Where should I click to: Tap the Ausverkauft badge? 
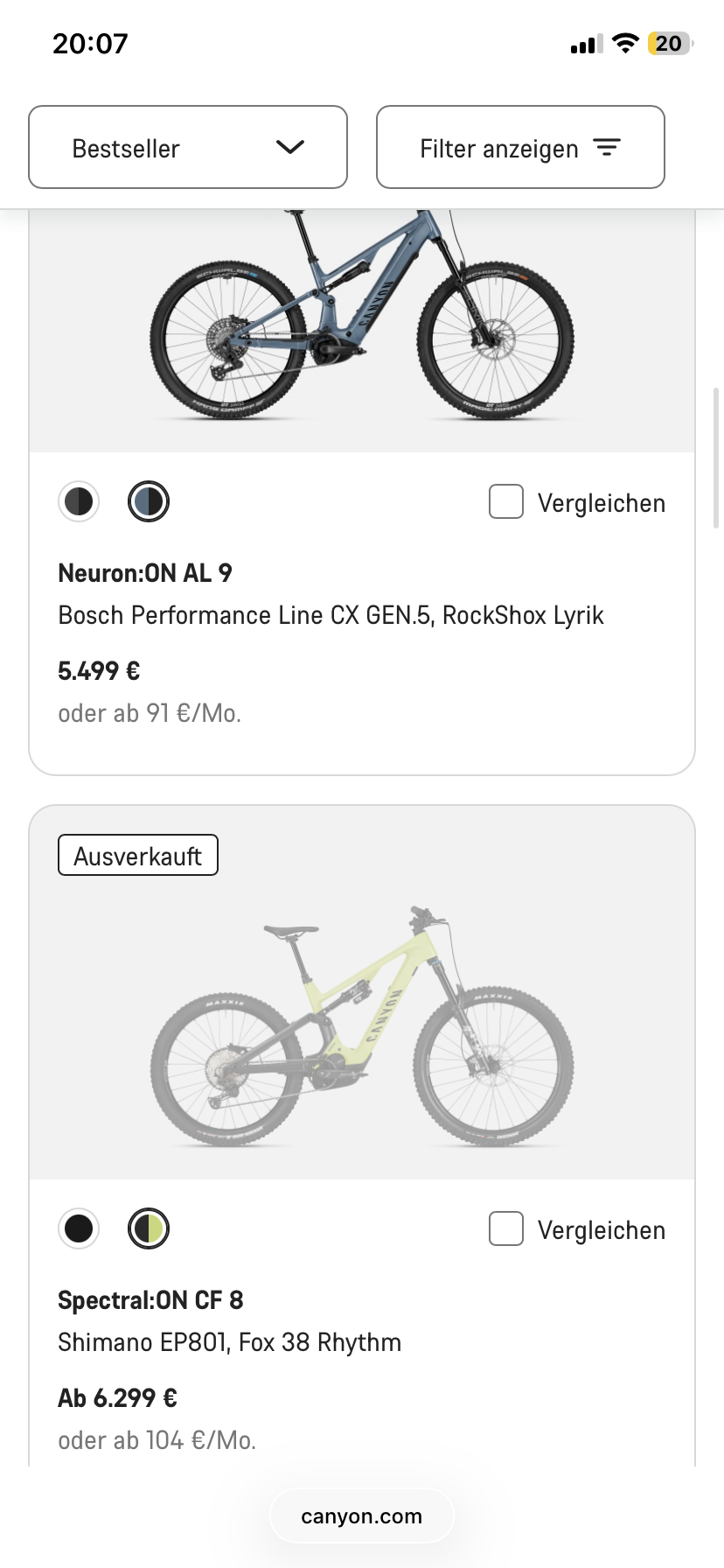138,856
